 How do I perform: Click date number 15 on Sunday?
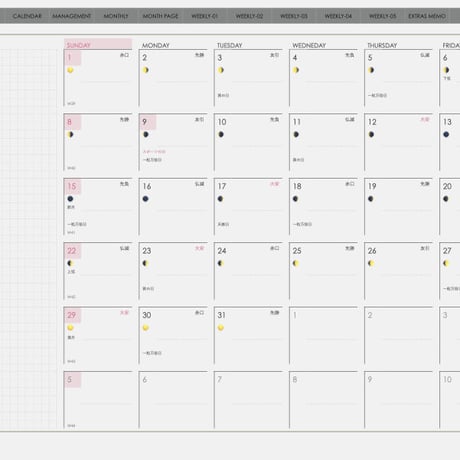[x=72, y=186]
